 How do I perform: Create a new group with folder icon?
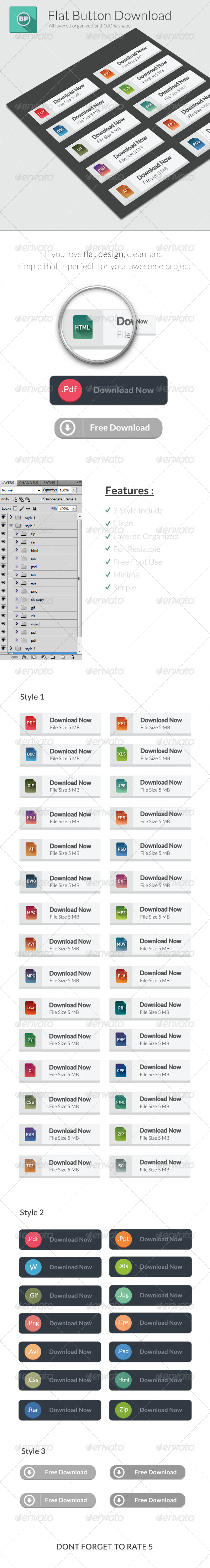(53, 657)
